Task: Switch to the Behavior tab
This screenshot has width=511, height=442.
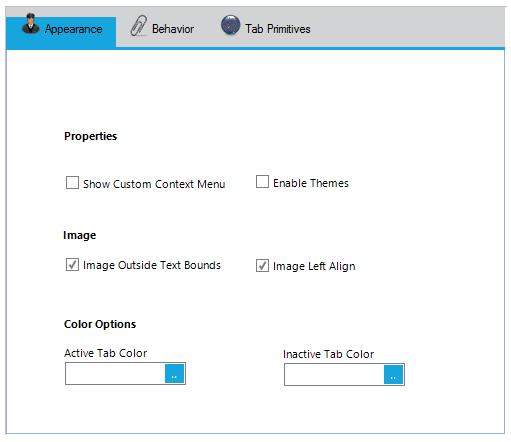Action: tap(162, 29)
